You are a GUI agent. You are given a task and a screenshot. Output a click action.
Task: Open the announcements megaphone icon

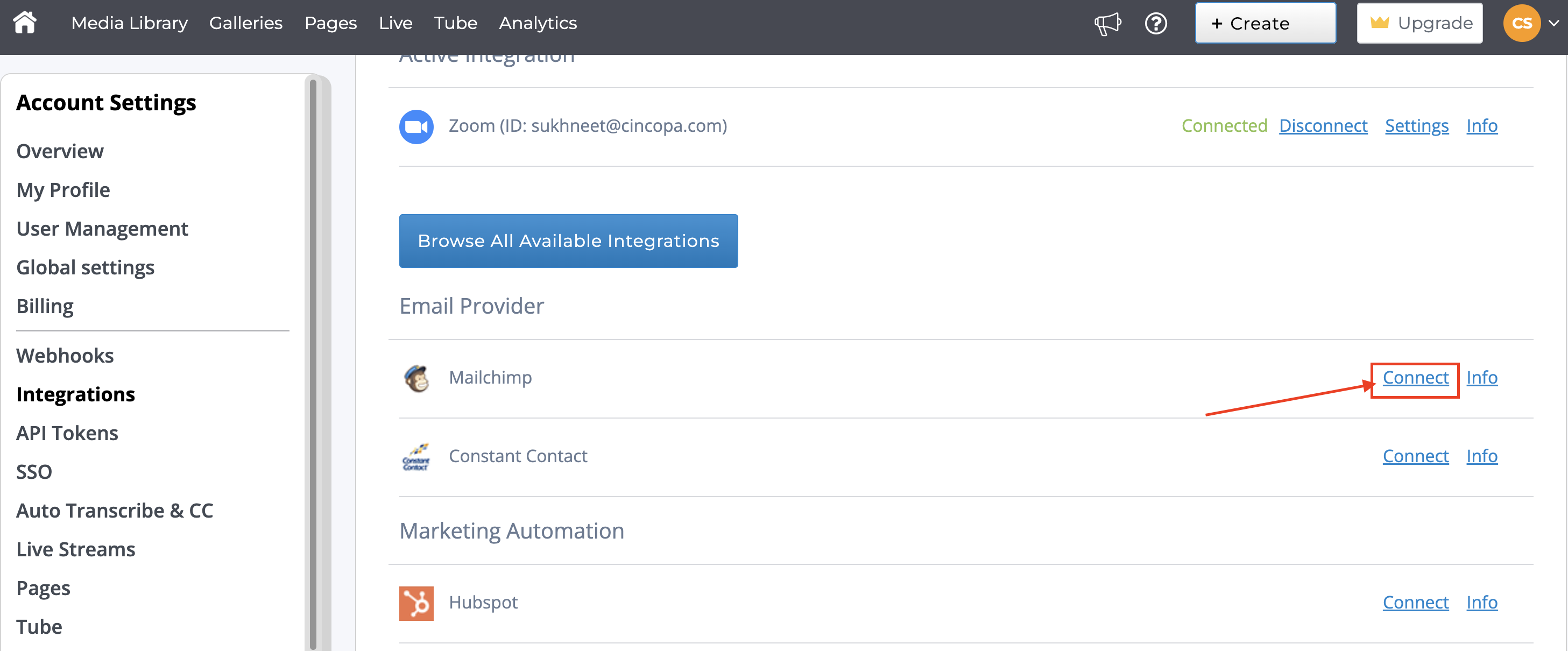click(1107, 23)
